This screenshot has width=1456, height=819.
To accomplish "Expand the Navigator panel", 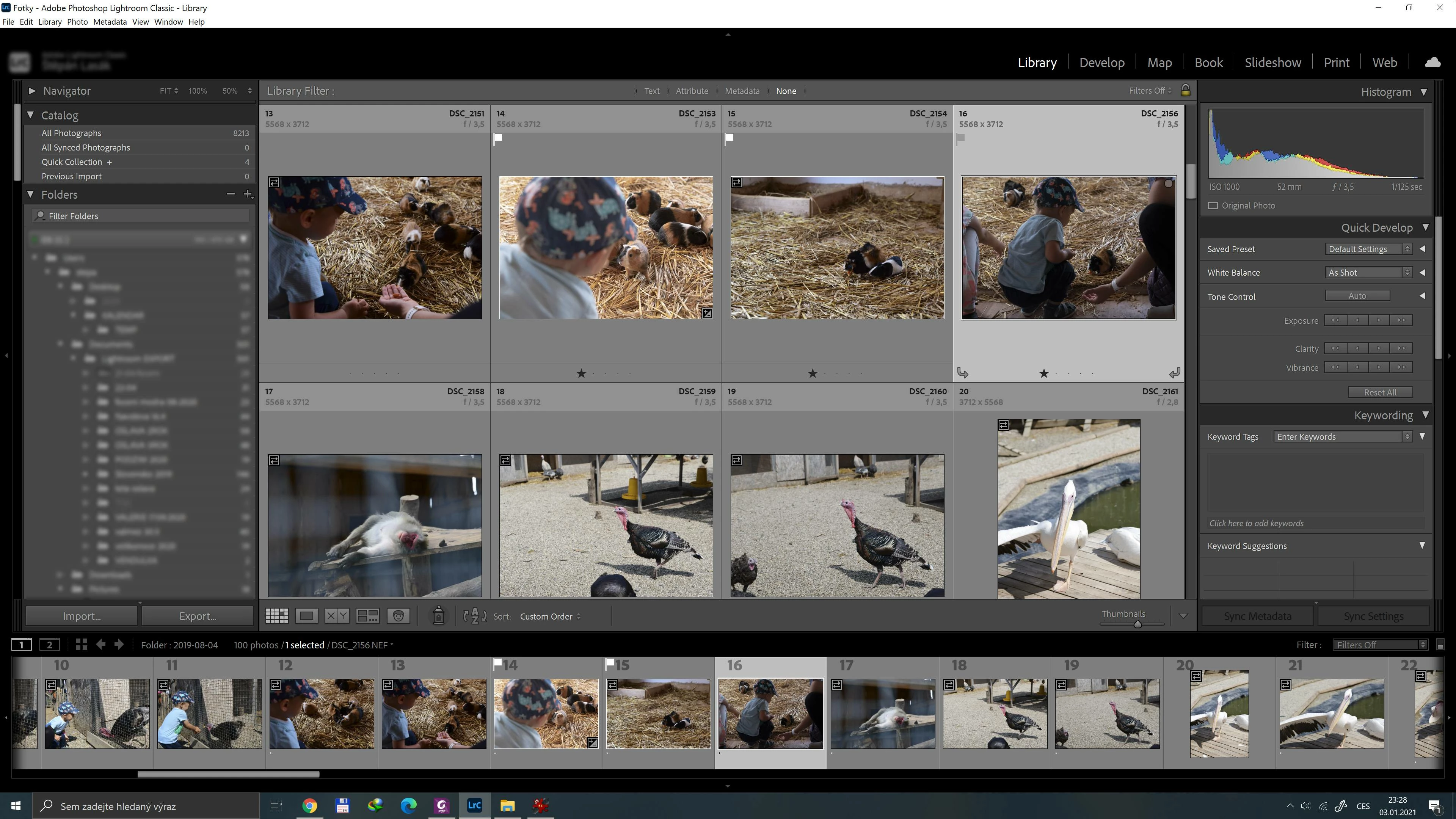I will click(x=31, y=91).
